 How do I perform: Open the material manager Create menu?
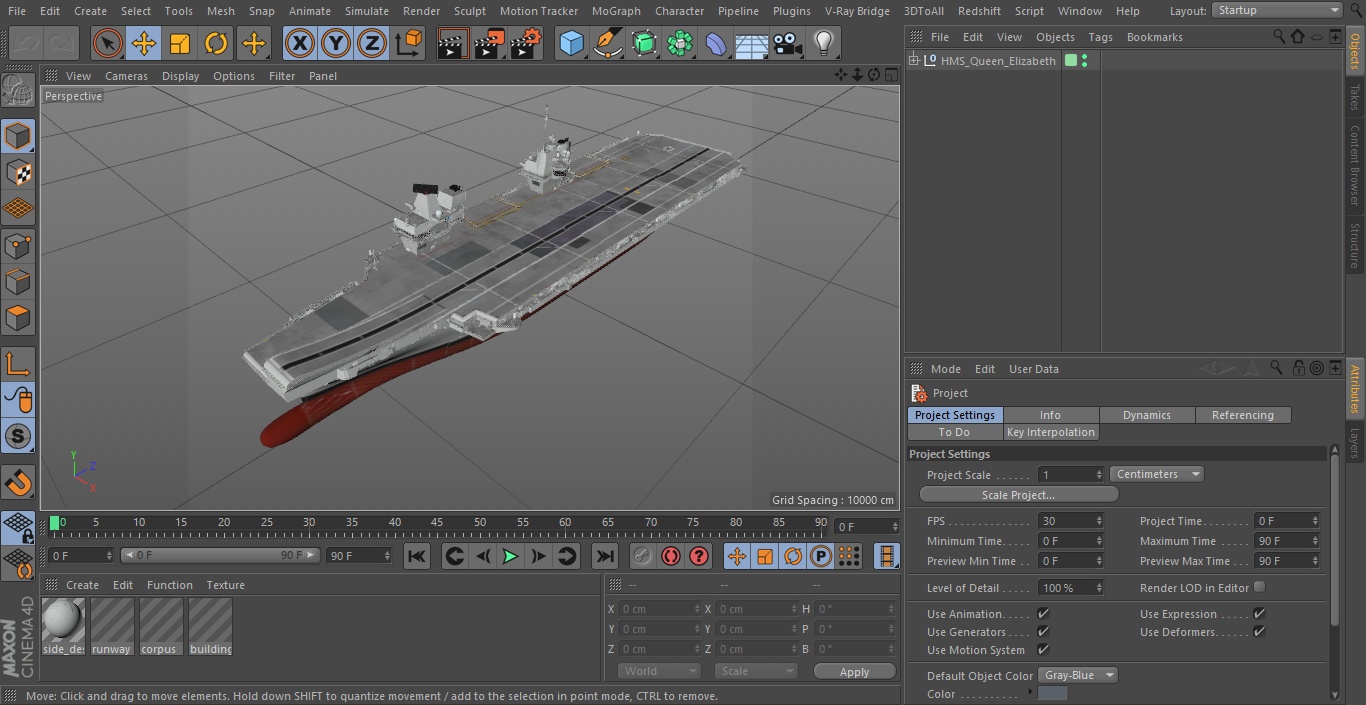82,585
